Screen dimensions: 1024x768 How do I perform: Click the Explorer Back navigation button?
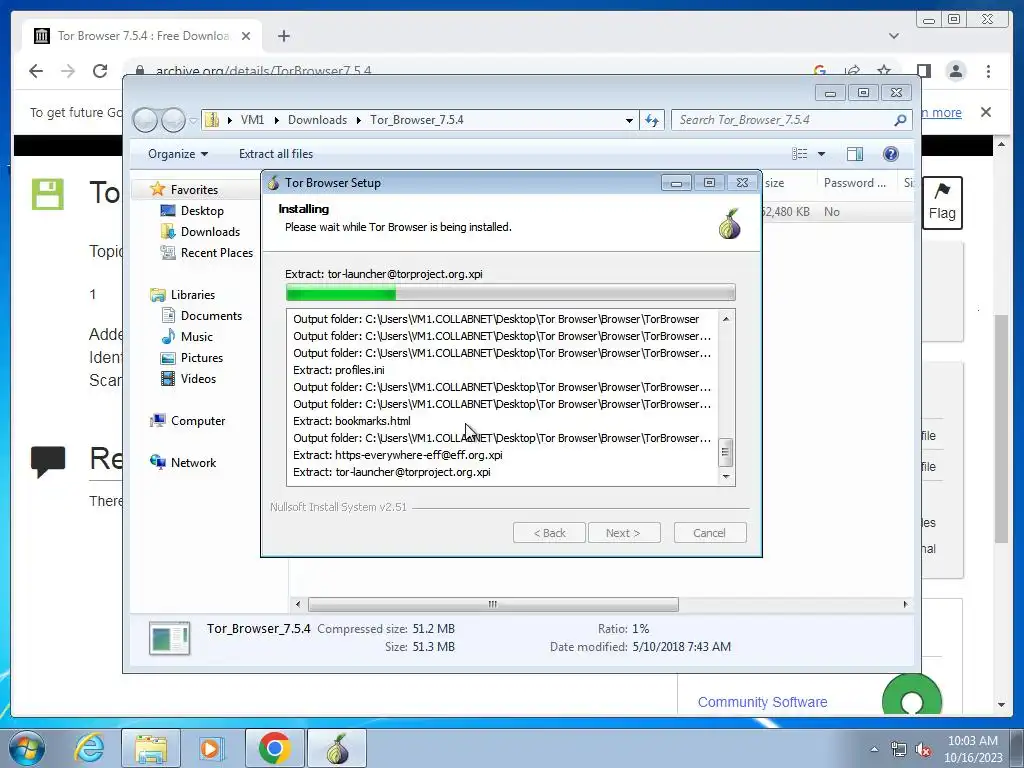pyautogui.click(x=145, y=120)
